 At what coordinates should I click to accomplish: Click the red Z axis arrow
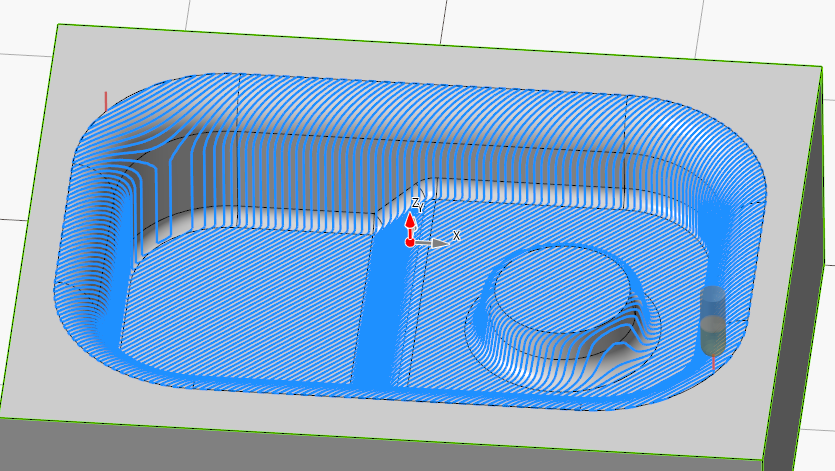pyautogui.click(x=410, y=223)
